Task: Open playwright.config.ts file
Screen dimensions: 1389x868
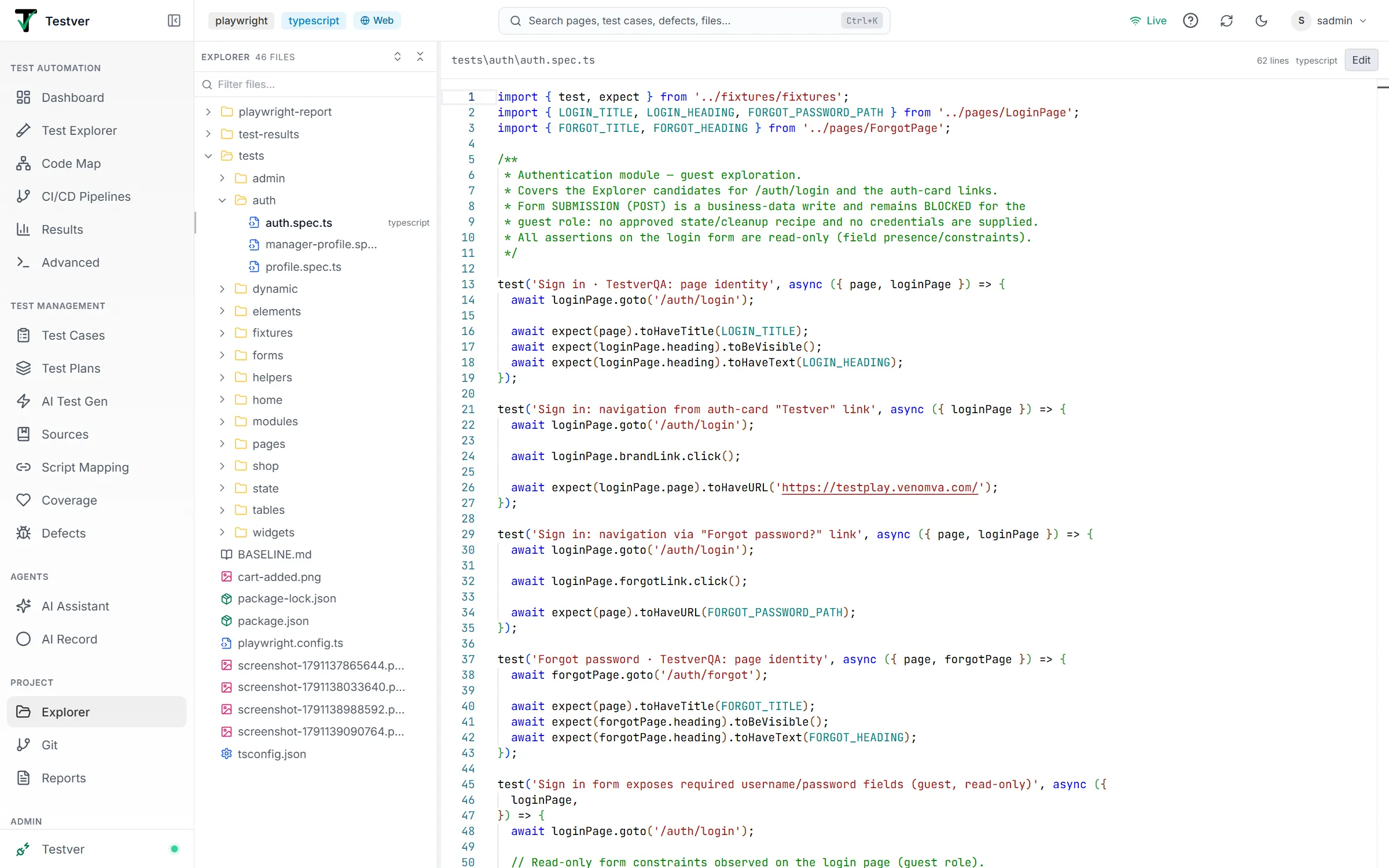Action: [315, 643]
